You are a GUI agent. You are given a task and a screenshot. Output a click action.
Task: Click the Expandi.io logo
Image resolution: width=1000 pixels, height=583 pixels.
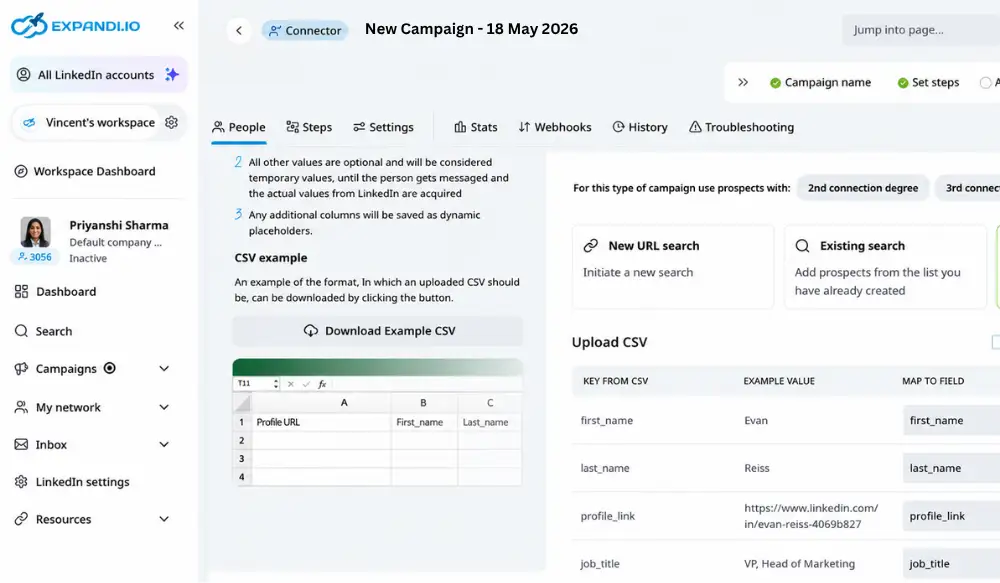pos(75,26)
